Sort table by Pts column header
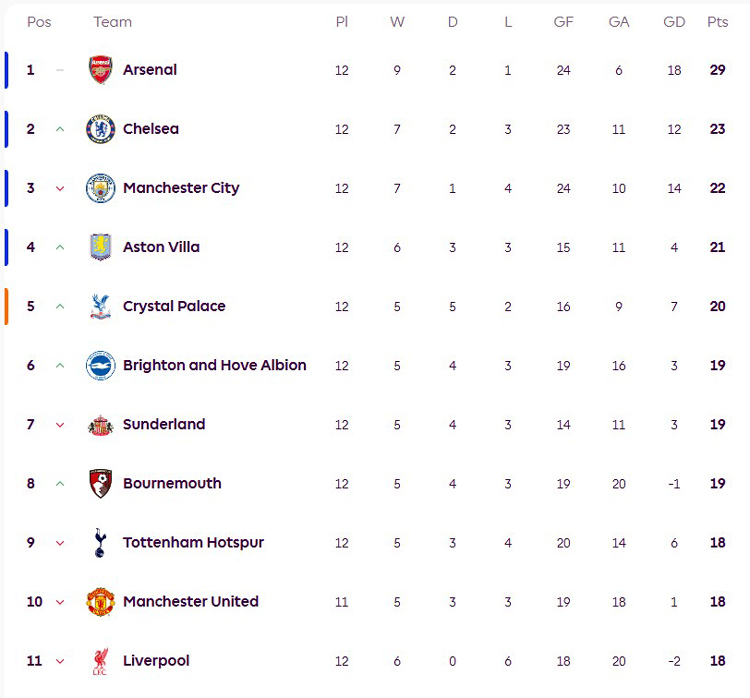 [717, 22]
